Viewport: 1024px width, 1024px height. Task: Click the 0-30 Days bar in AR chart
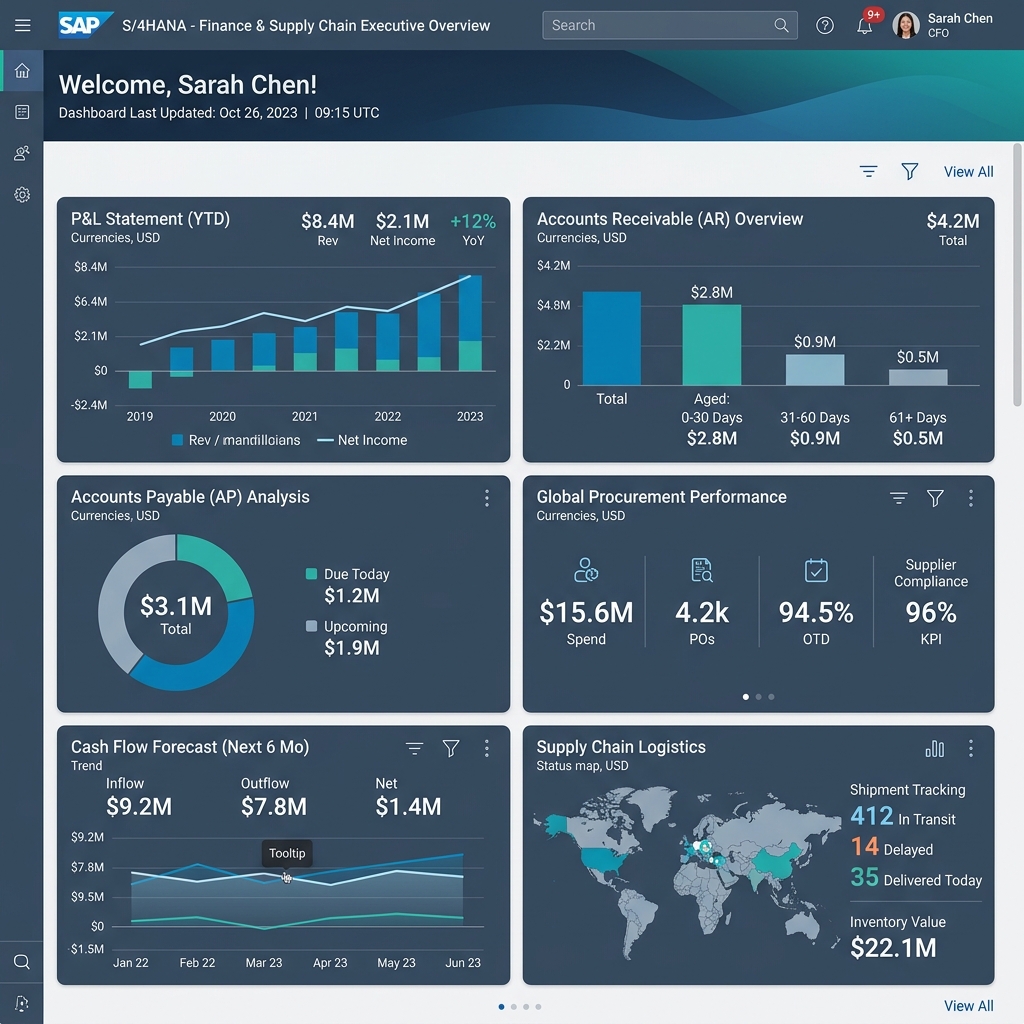712,345
